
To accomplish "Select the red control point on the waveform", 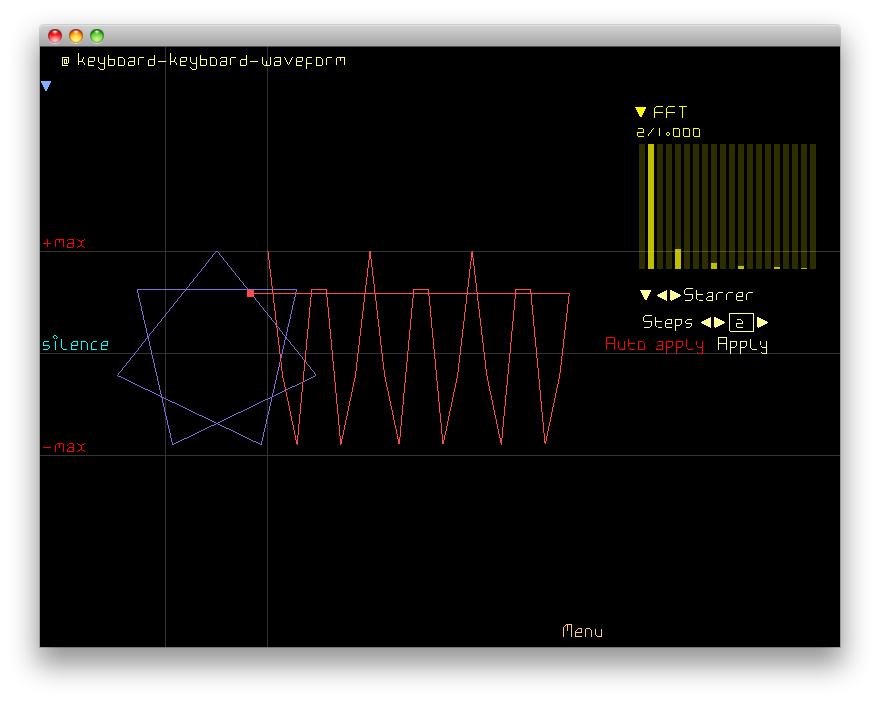I will 250,293.
